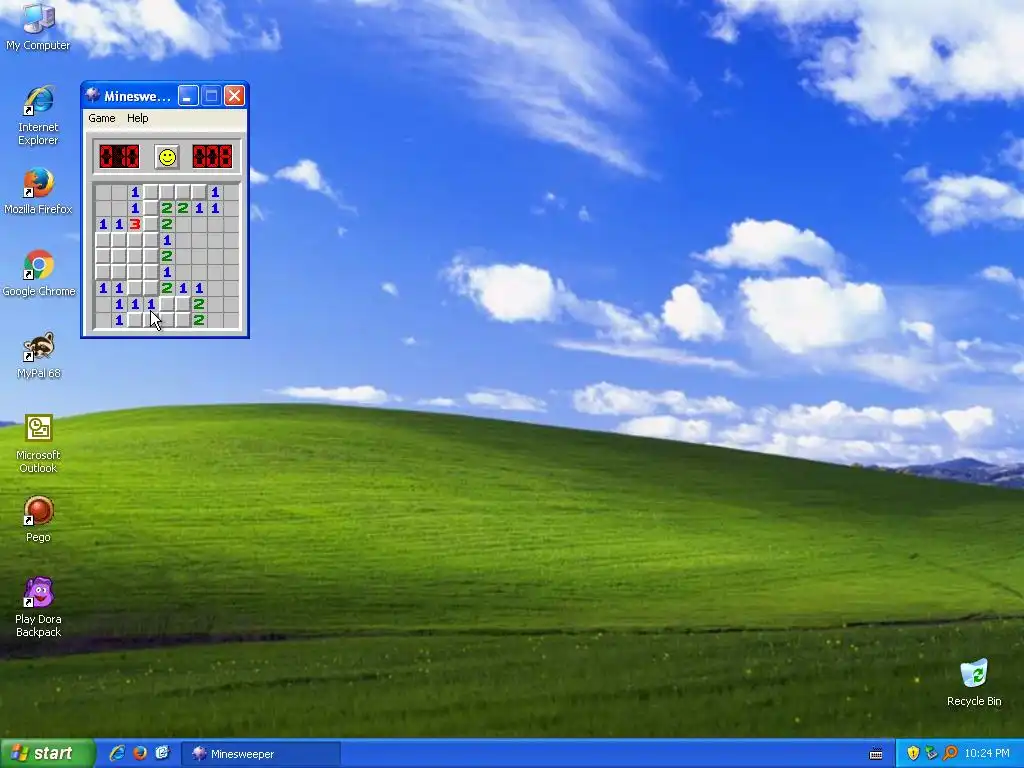Click the yellow smiley face to restart game
This screenshot has height=768, width=1024.
pyautogui.click(x=167, y=157)
